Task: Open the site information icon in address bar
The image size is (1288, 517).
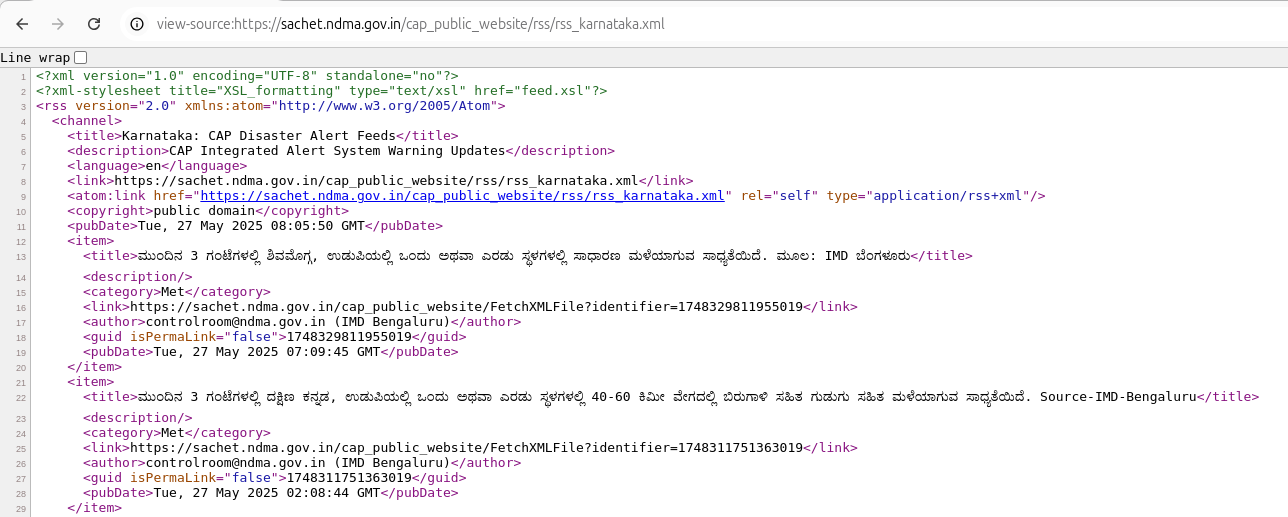Action: (137, 23)
